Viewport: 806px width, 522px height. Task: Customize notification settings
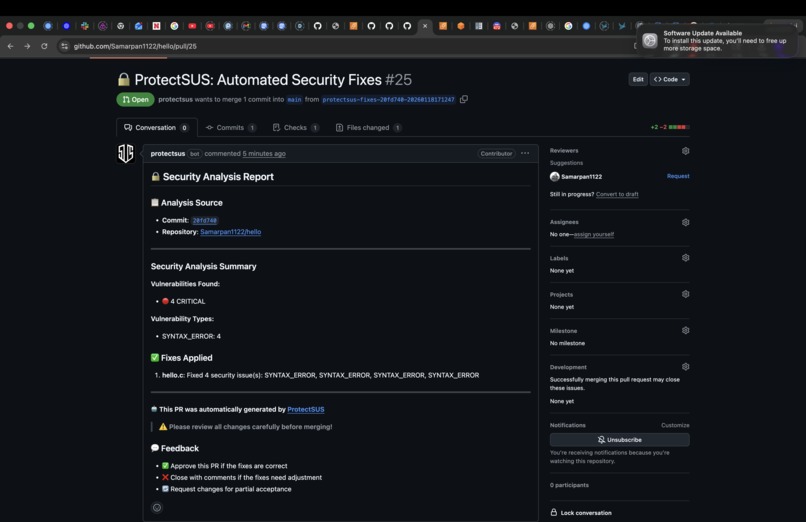point(675,425)
